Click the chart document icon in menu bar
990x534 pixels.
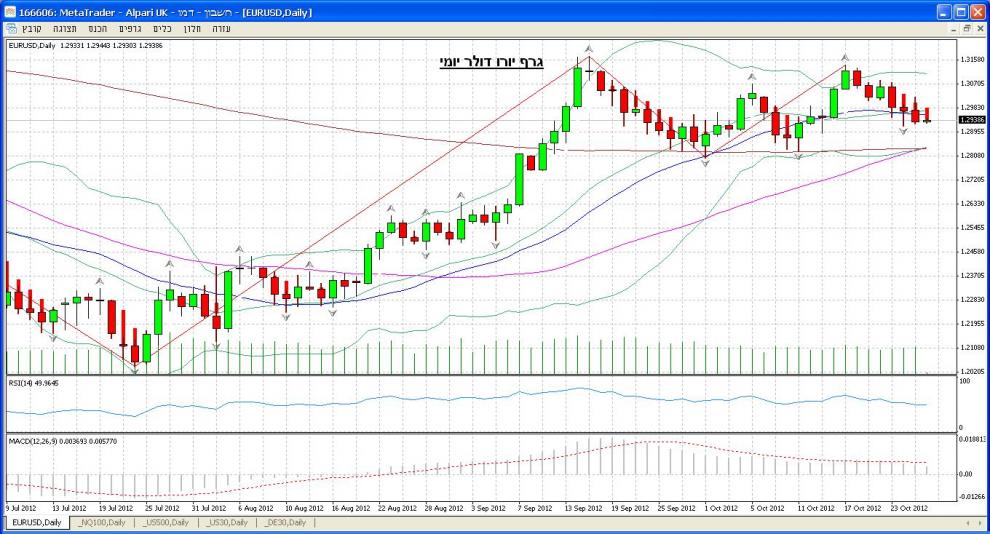coord(10,29)
